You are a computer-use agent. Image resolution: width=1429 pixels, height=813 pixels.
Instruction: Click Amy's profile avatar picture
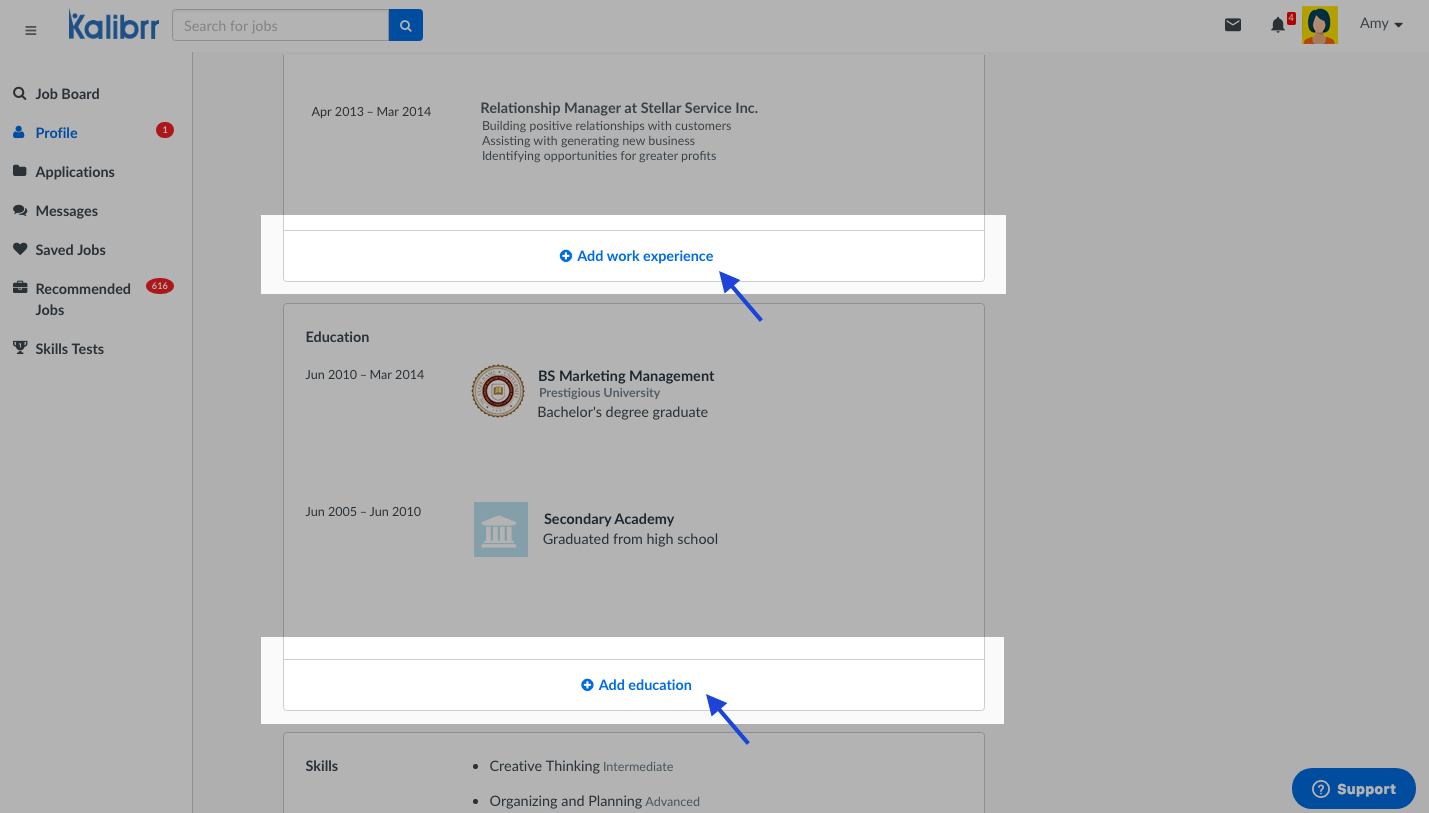point(1319,25)
